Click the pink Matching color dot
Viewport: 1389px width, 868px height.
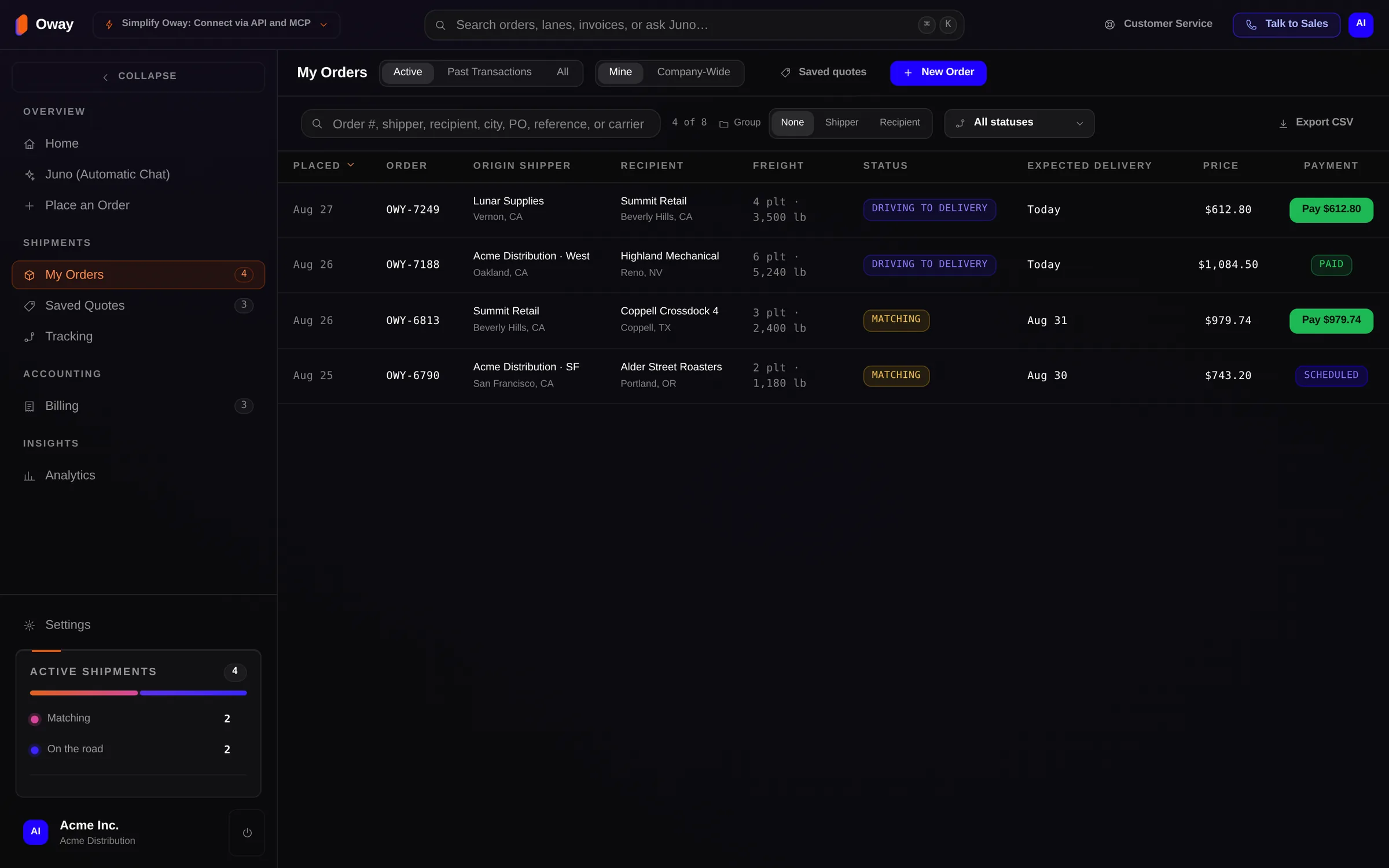35,719
